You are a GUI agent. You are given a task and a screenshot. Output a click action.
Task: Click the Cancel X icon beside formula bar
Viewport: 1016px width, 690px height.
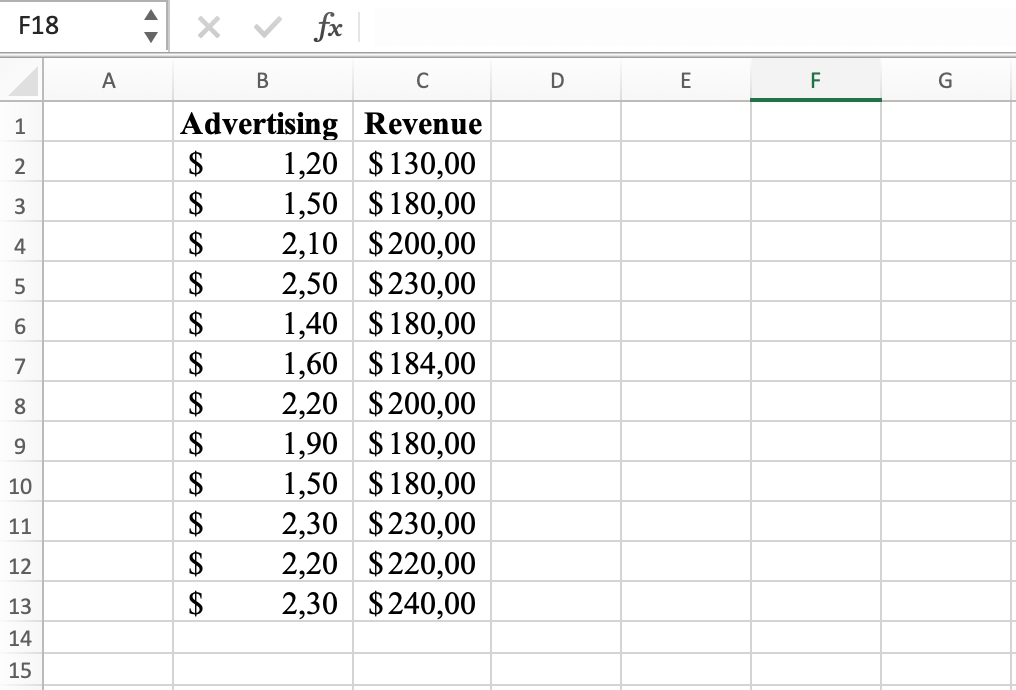(208, 27)
